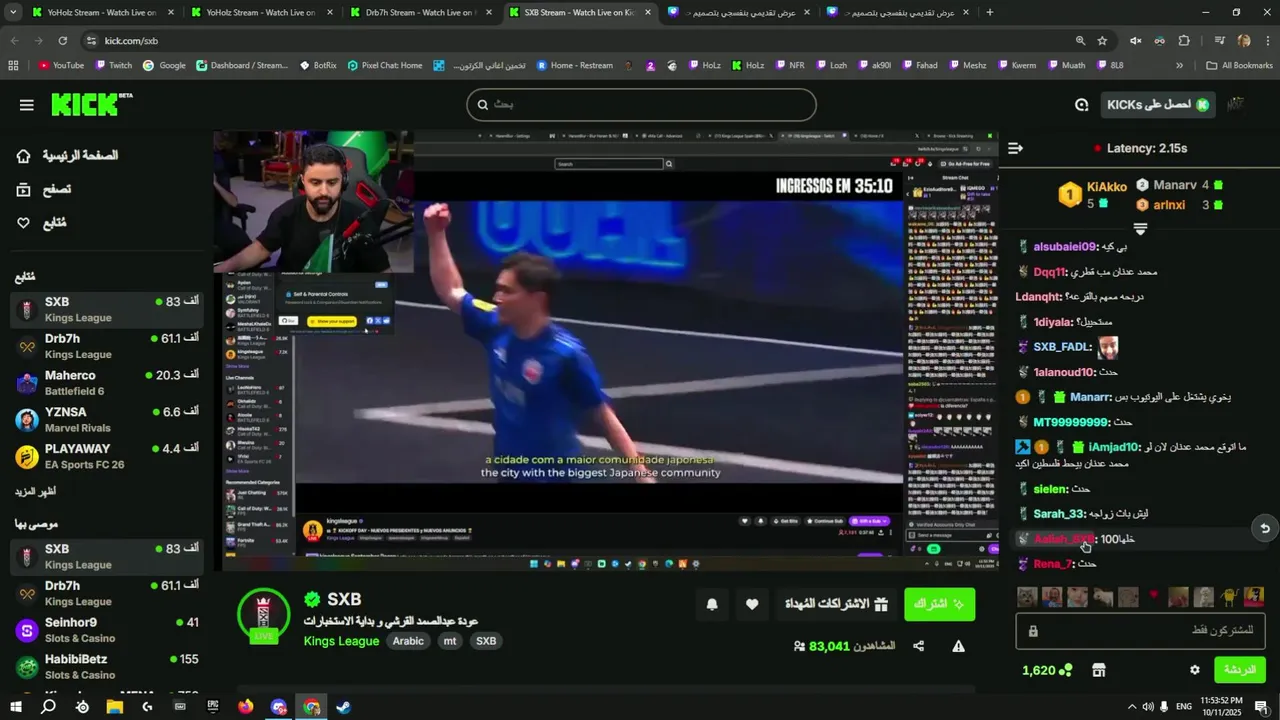Click the subscribers-only chat input field
1280x720 pixels.
(1141, 631)
